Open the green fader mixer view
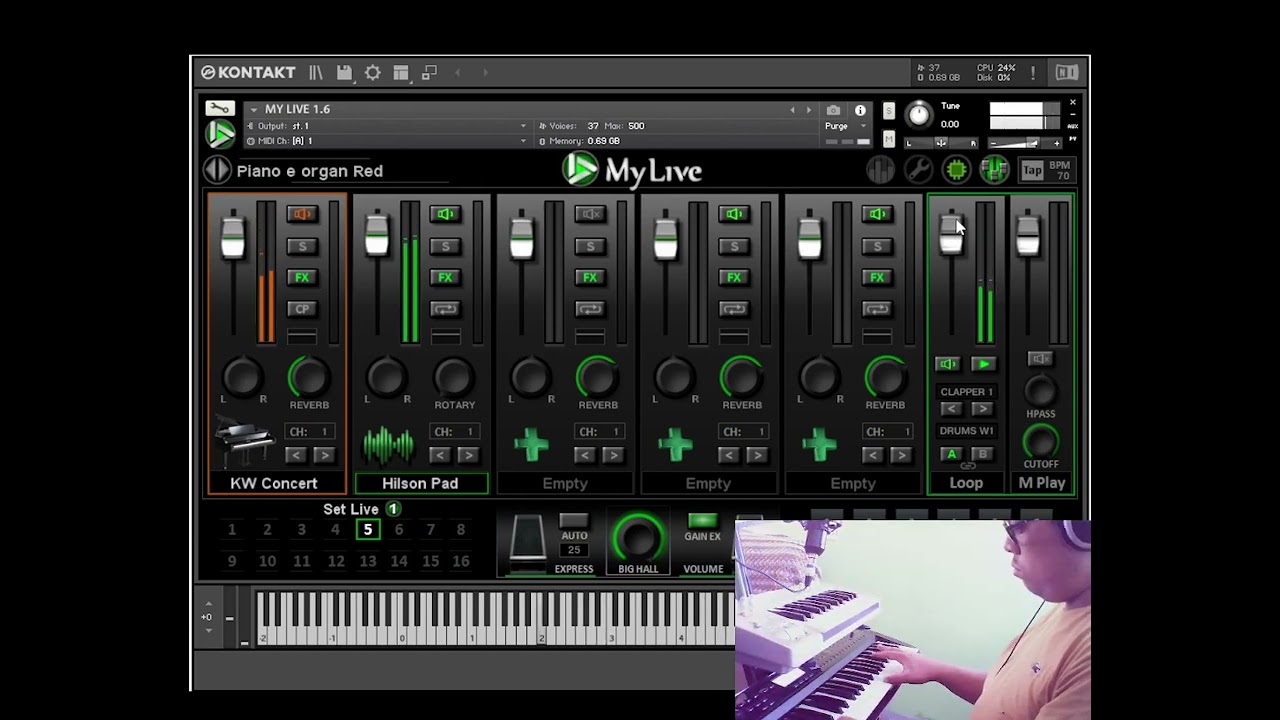The width and height of the screenshot is (1280, 720). click(x=994, y=170)
